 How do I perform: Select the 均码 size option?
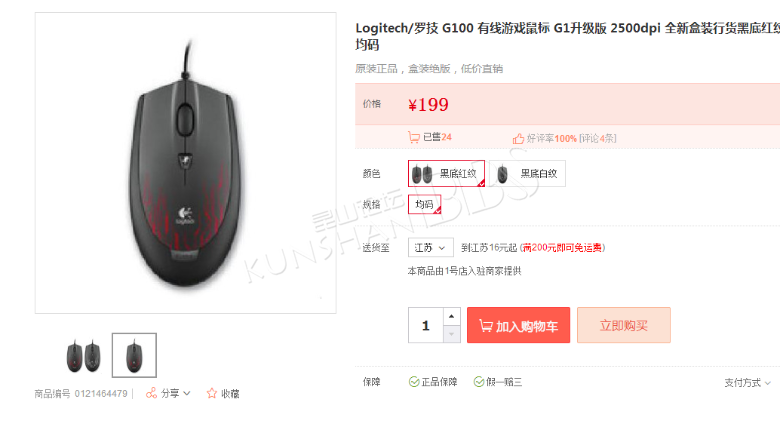point(424,204)
